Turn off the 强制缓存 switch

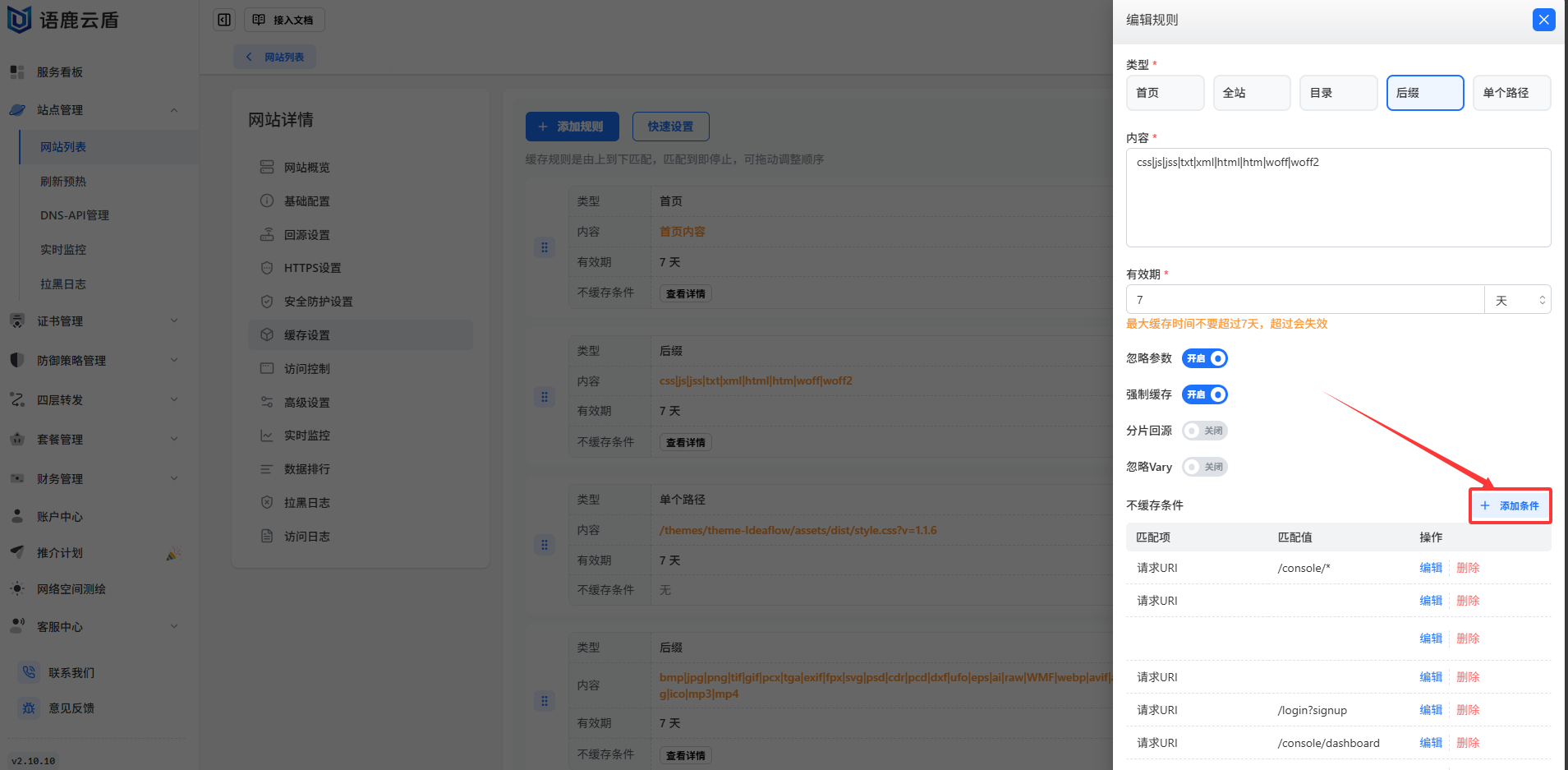pos(1205,394)
